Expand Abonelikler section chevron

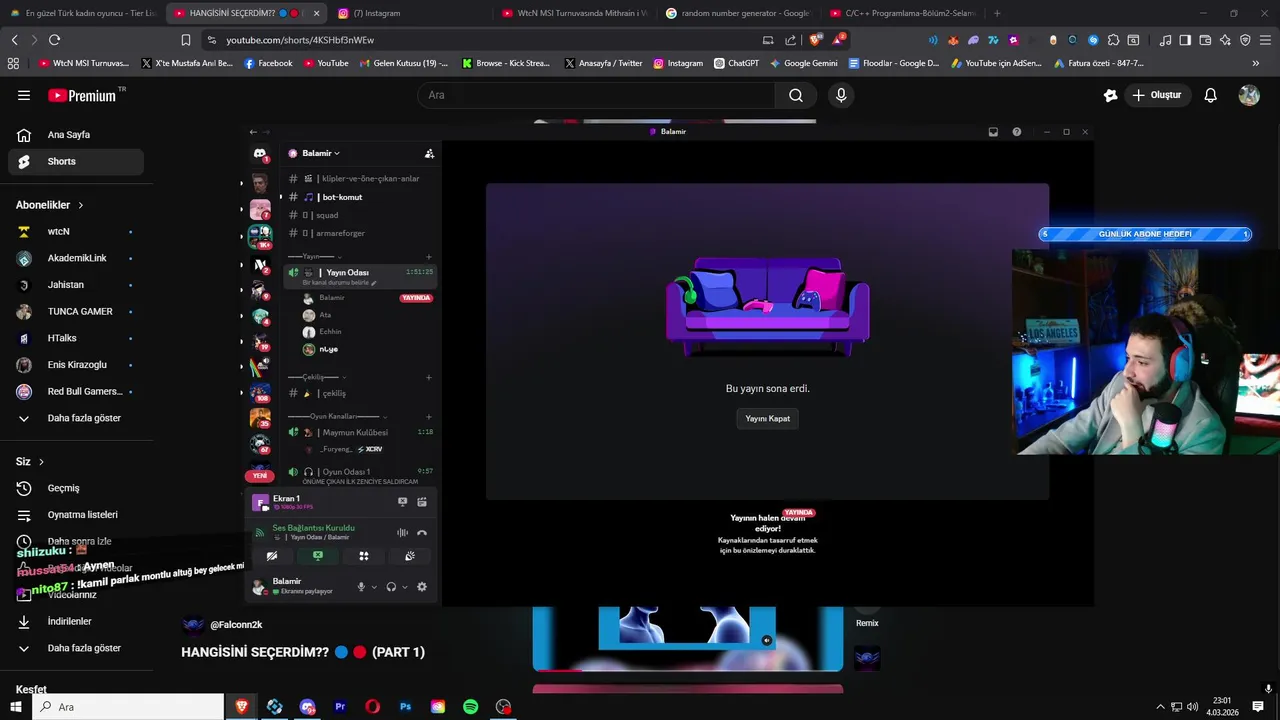81,205
